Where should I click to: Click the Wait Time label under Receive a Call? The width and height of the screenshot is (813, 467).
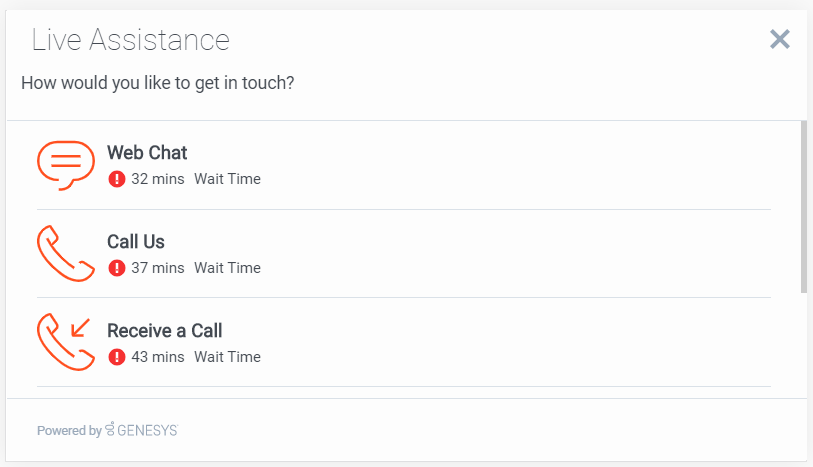pyautogui.click(x=227, y=357)
